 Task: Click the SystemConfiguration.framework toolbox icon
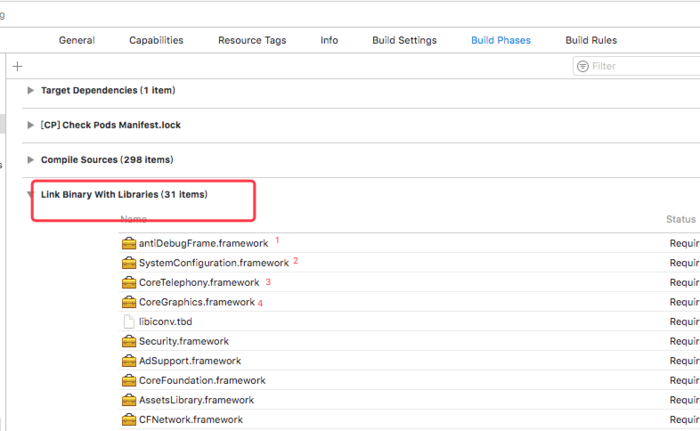tap(128, 263)
